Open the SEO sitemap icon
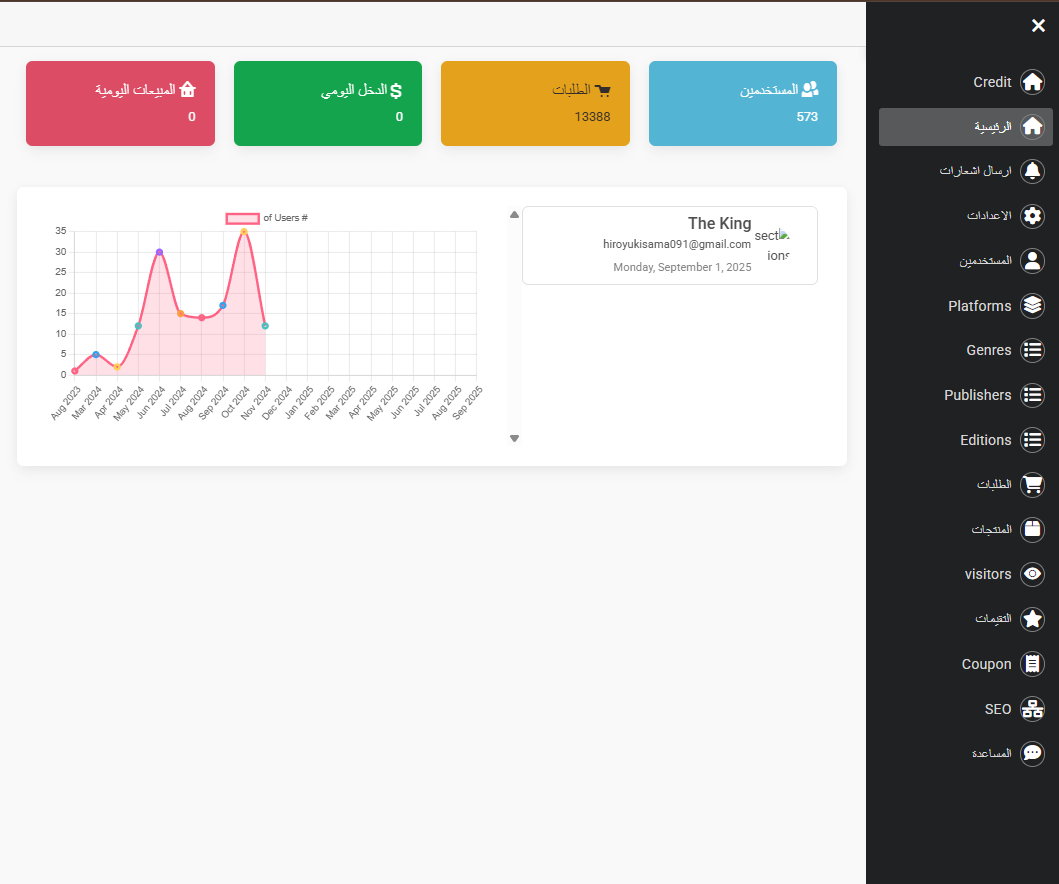Viewport: 1059px width, 884px height. [x=1032, y=709]
